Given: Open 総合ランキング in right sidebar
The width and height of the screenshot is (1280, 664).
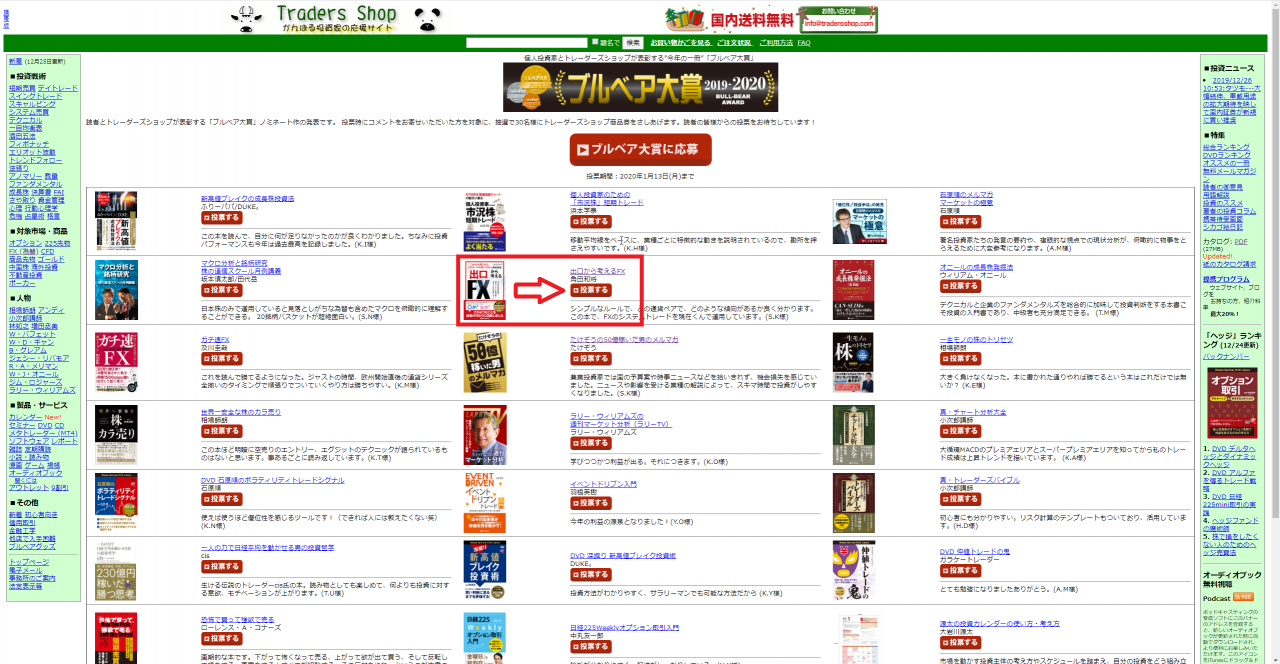Looking at the screenshot, I should [x=1226, y=147].
